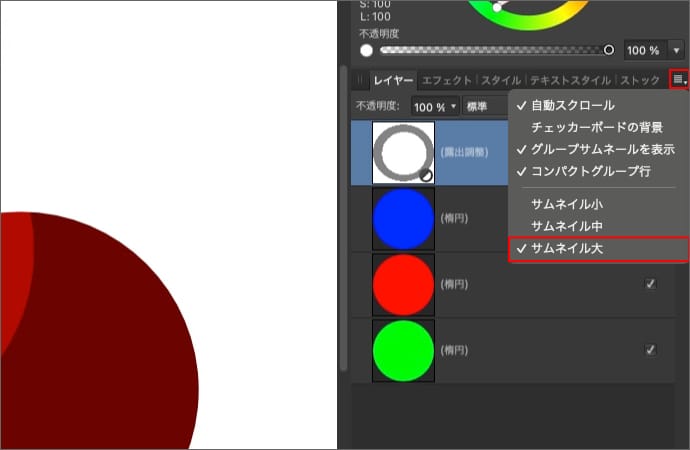
Task: Select the blue ellipse layer thumbnail
Action: pyautogui.click(x=403, y=219)
